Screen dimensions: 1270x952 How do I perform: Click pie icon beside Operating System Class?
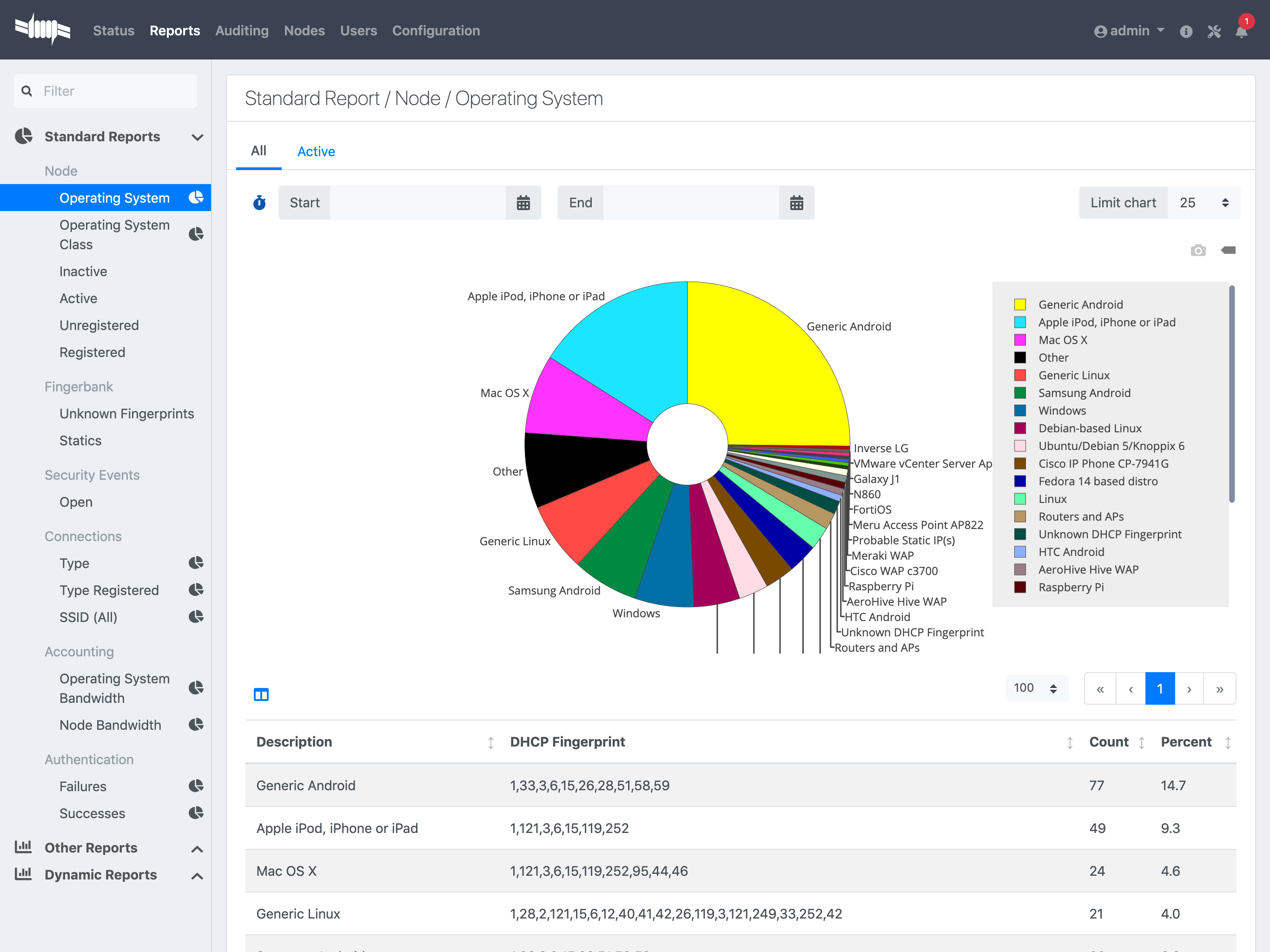tap(196, 234)
